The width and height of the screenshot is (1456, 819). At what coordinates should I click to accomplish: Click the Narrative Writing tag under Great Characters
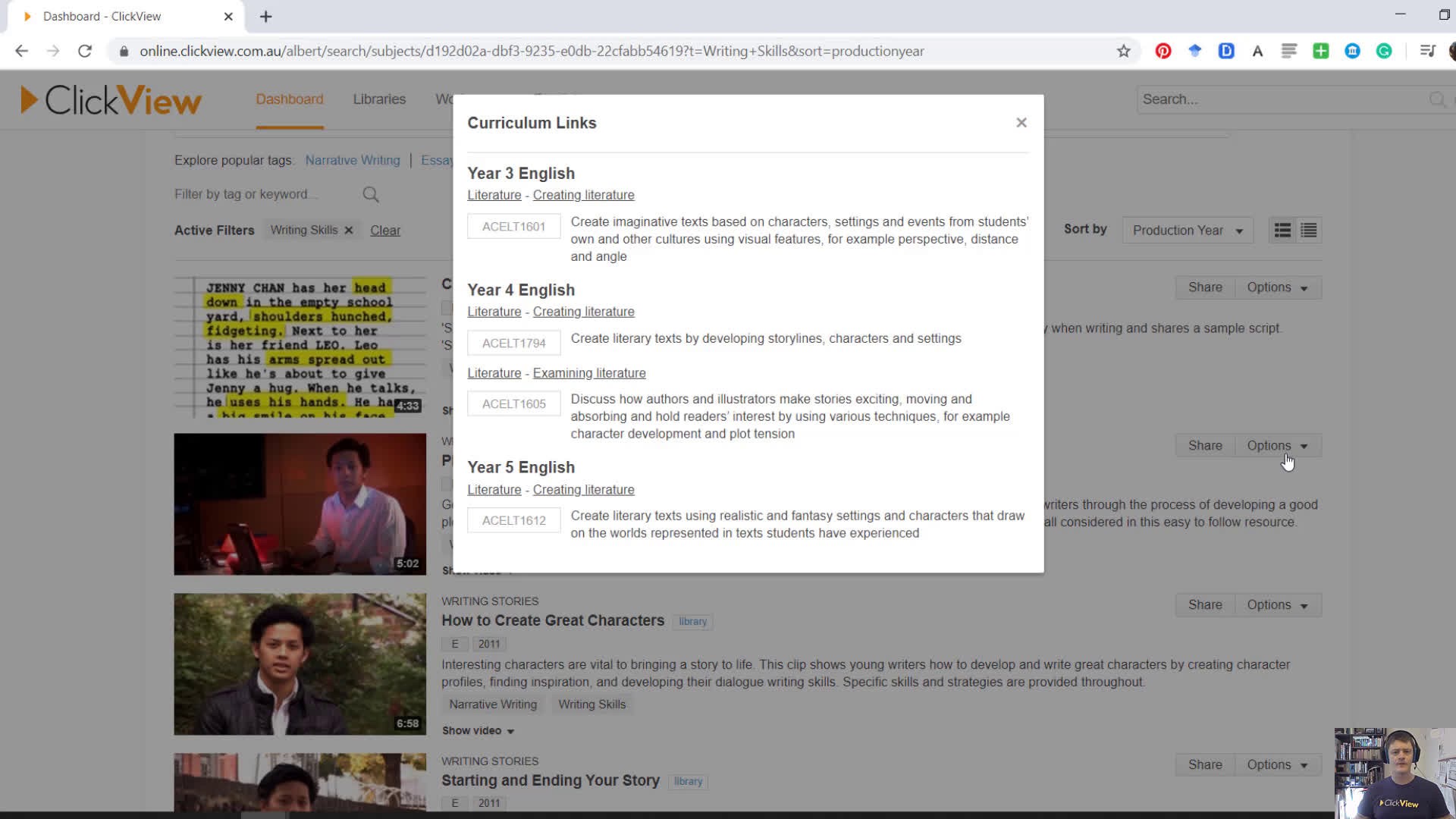(493, 704)
